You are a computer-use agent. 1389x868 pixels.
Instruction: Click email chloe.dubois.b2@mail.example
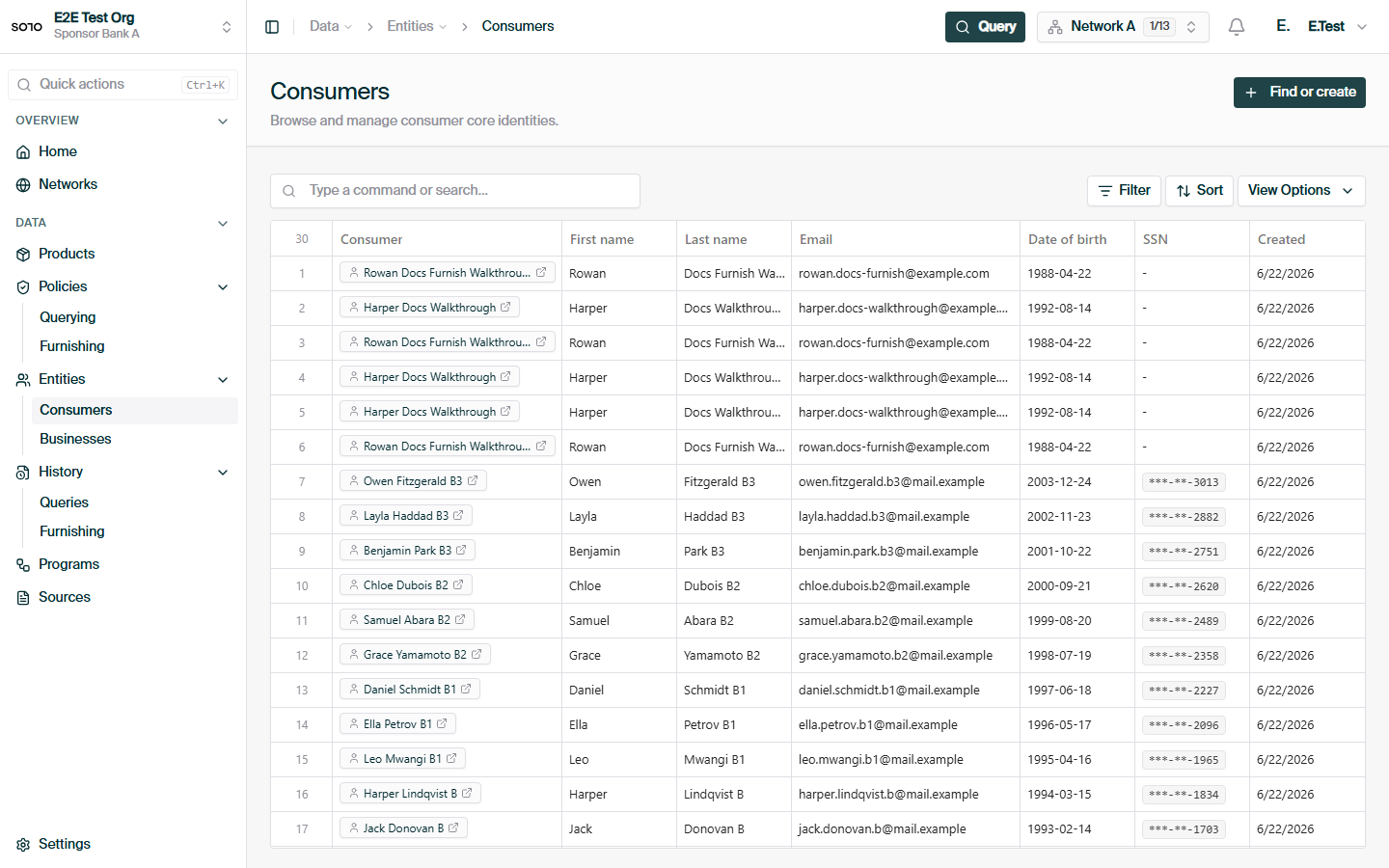885,586
